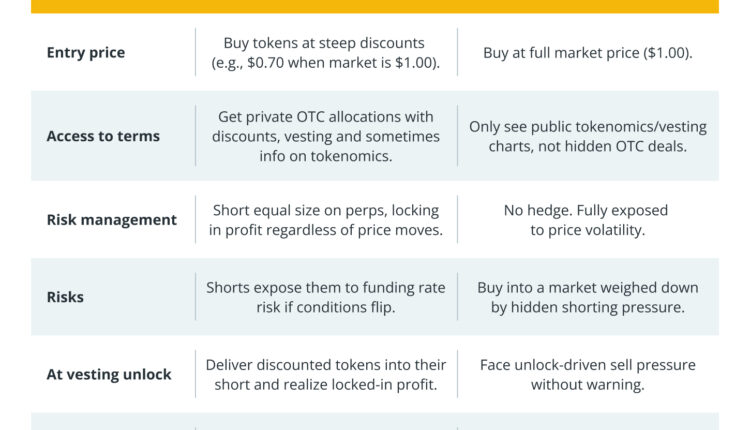
Task: Click the partially visible bottom table row
Action: point(375,421)
